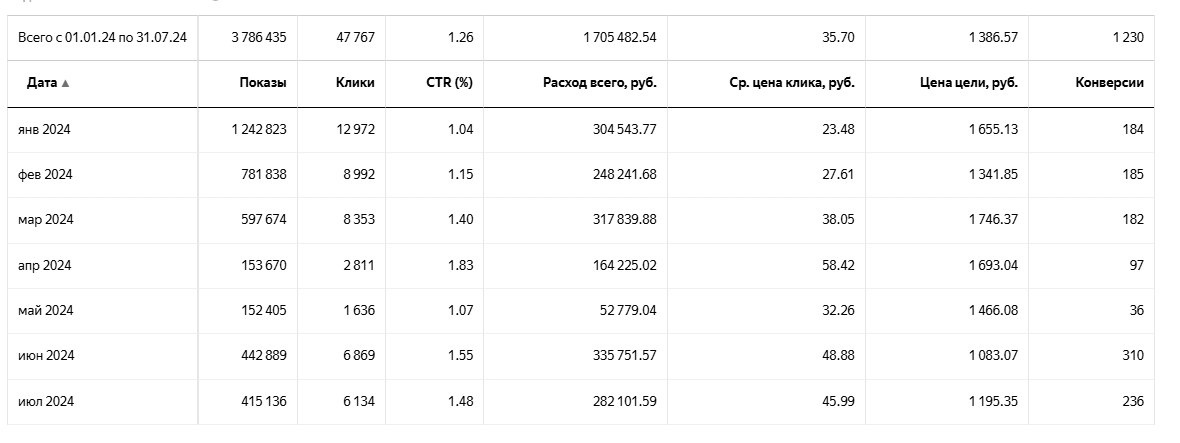The height and width of the screenshot is (443, 1180).
Task: Click the май 2024 row label
Action: tap(45, 310)
